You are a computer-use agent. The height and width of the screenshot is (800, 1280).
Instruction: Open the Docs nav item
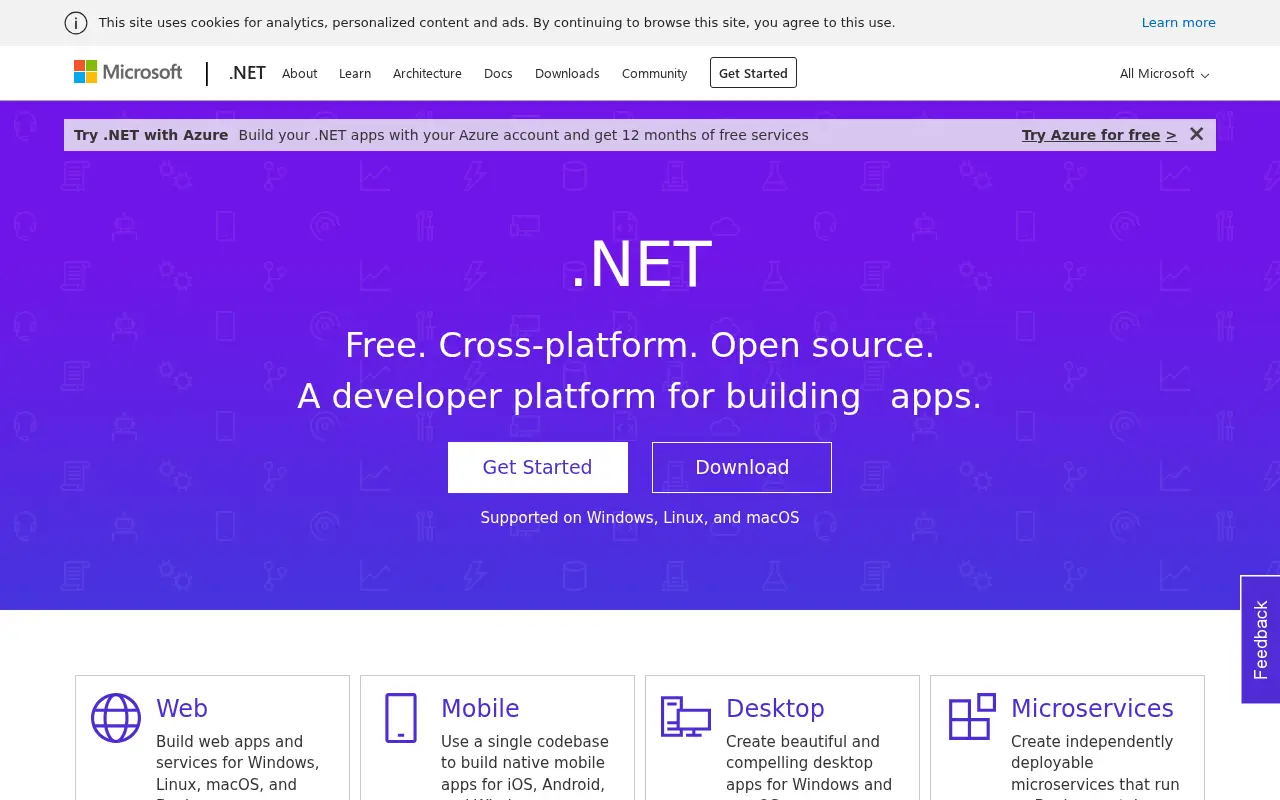tap(498, 74)
